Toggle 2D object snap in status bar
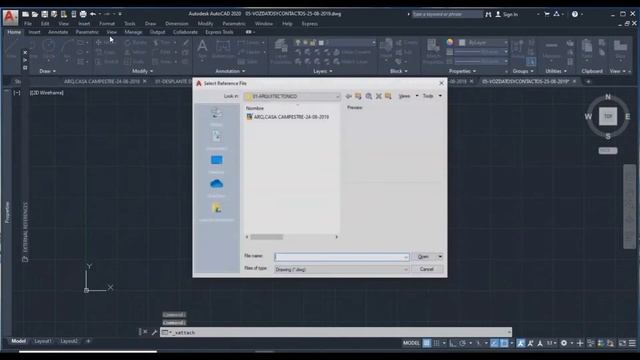The image size is (640, 360). (504, 343)
